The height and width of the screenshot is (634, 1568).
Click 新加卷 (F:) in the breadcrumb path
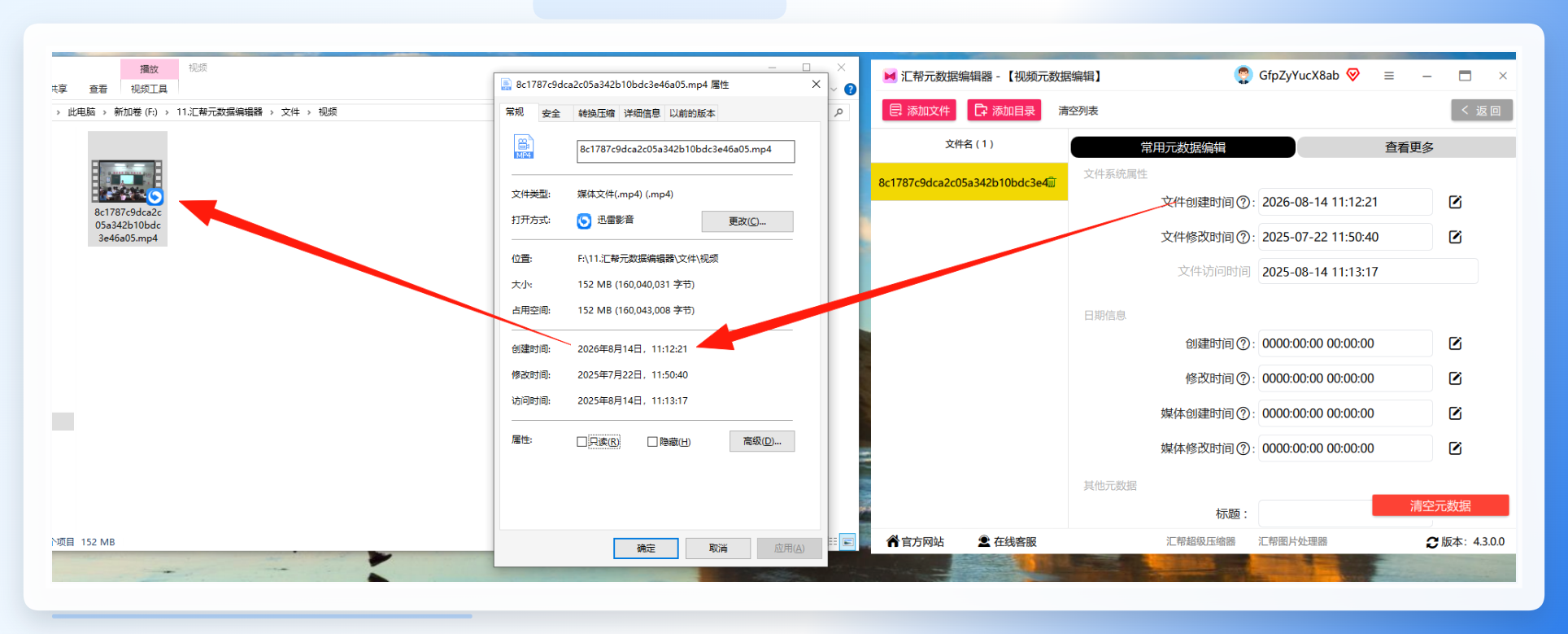(136, 112)
